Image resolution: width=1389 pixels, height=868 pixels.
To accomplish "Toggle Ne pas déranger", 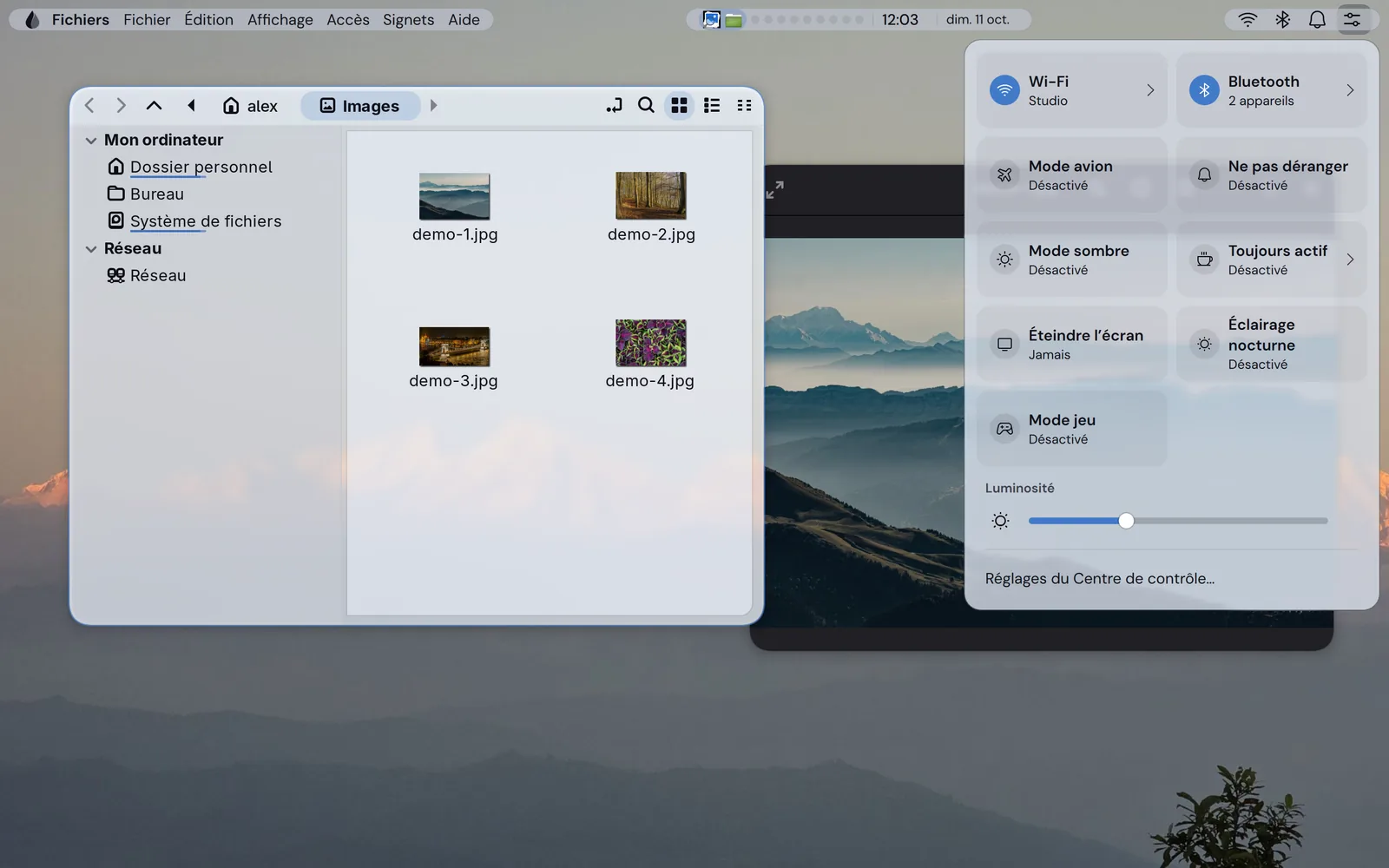I will pos(1272,175).
